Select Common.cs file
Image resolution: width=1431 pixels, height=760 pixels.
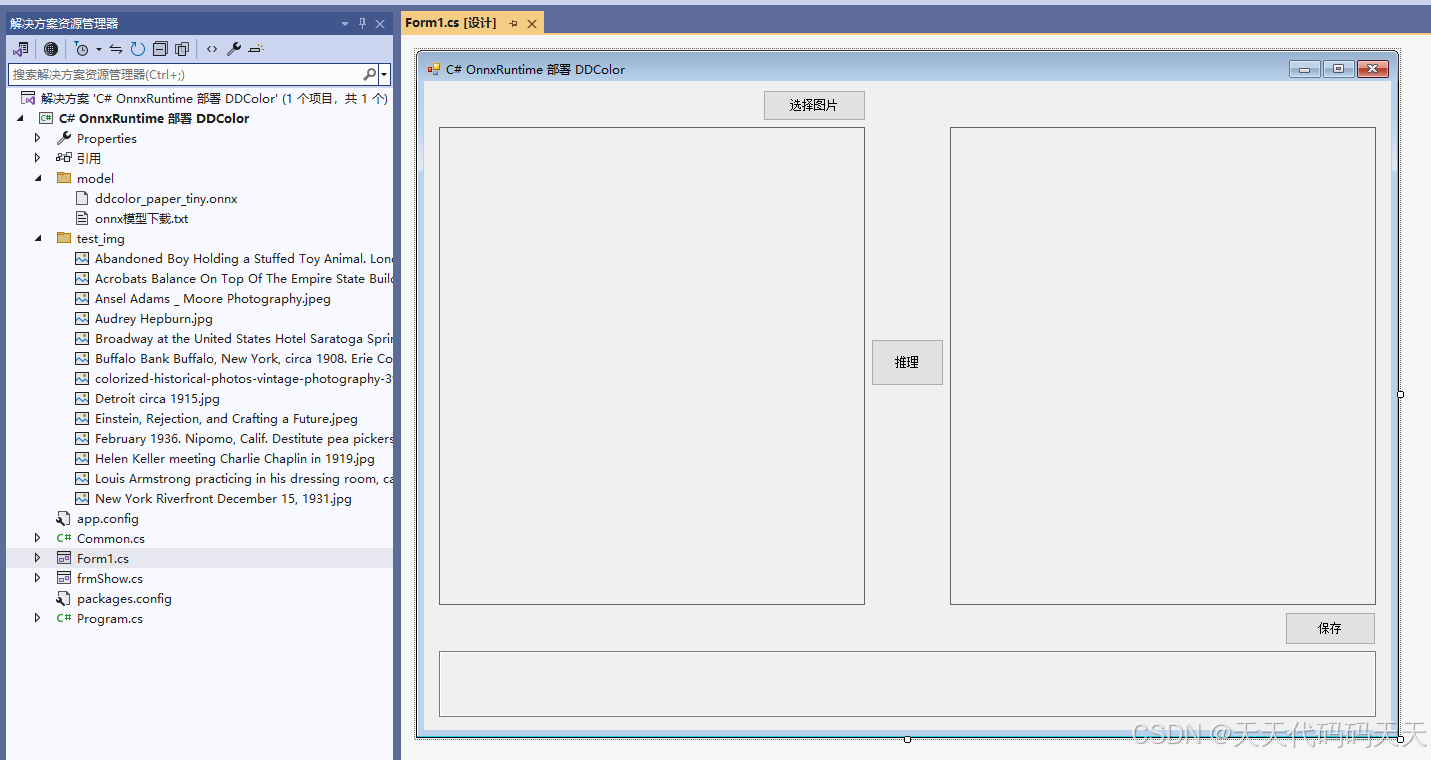click(x=111, y=538)
